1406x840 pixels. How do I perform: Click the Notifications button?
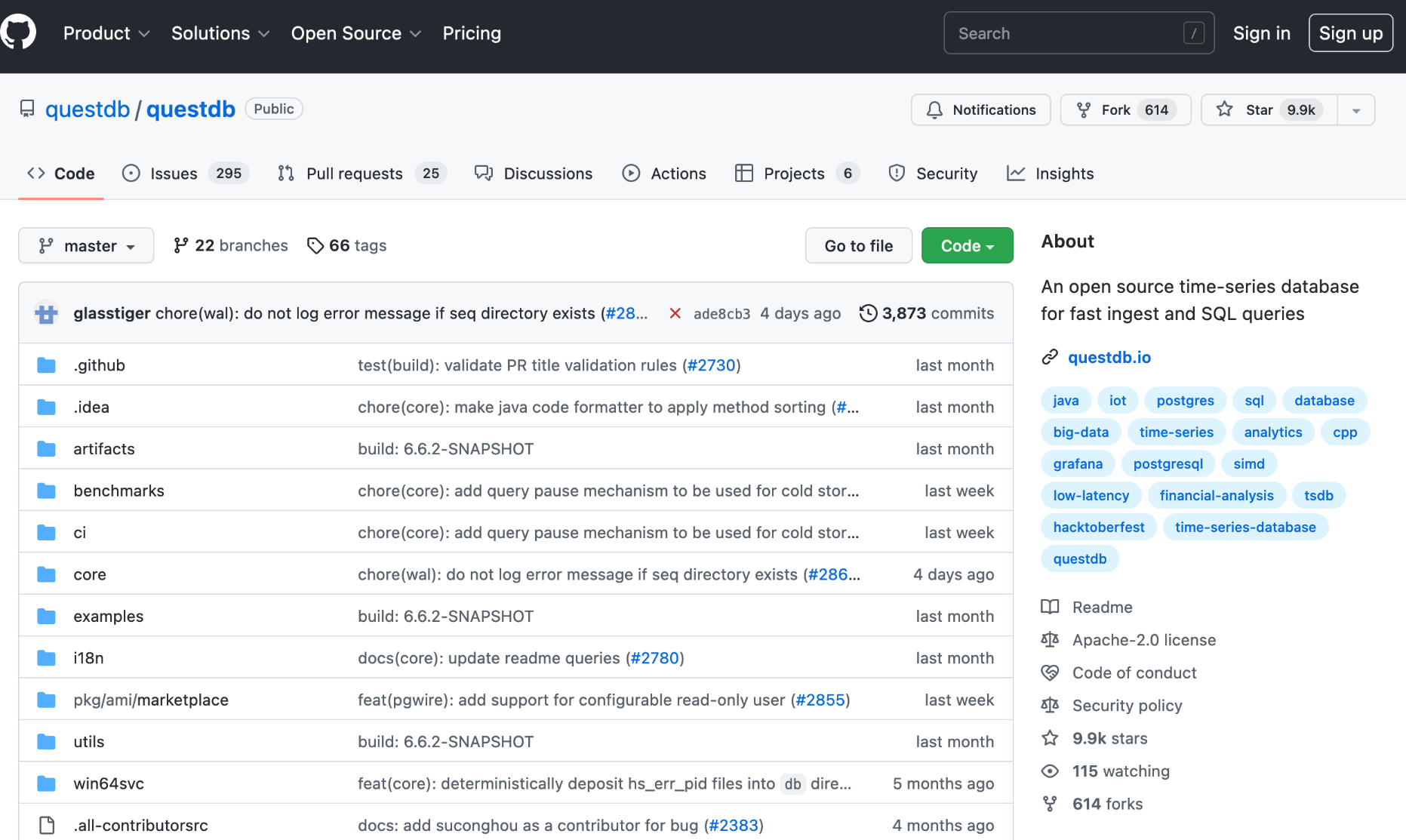tap(981, 110)
